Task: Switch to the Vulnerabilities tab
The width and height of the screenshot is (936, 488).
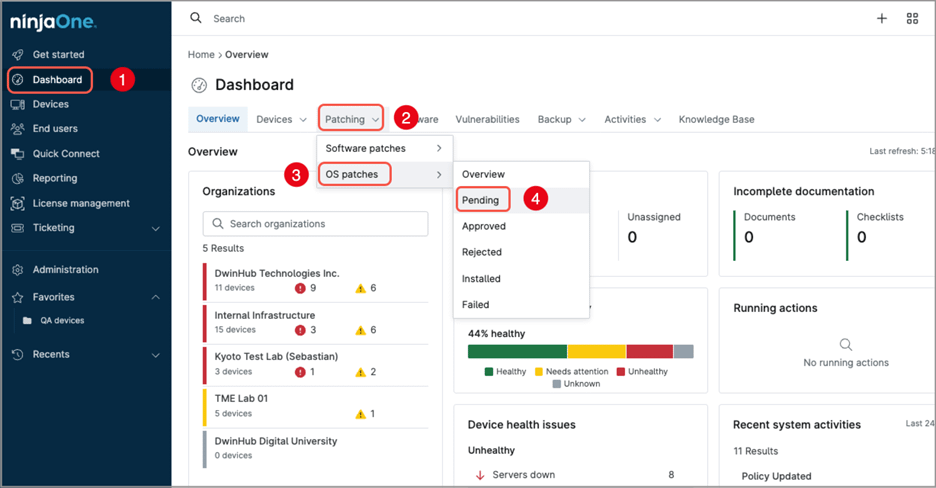Action: 487,119
